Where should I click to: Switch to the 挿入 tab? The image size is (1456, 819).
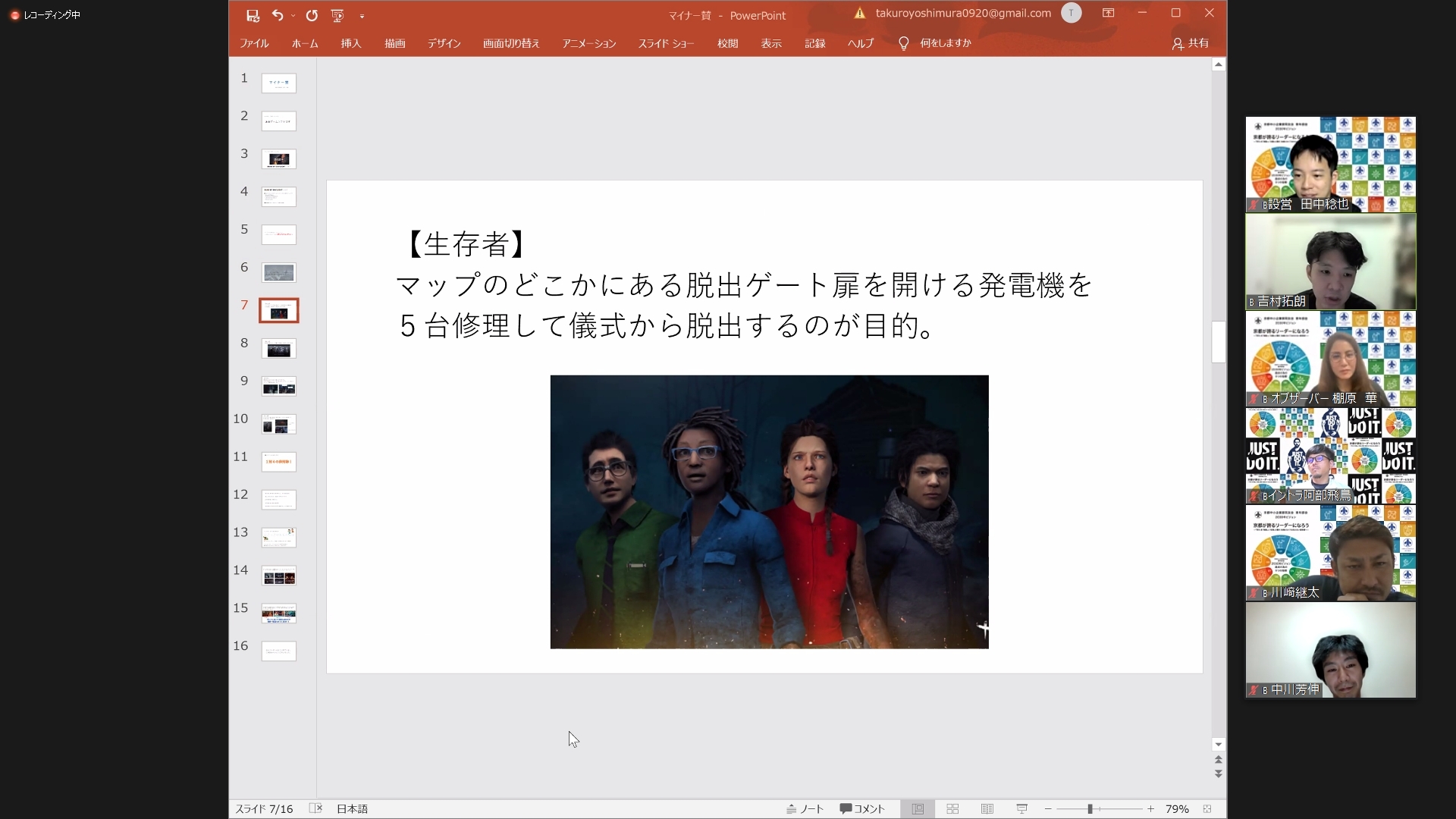[x=351, y=43]
